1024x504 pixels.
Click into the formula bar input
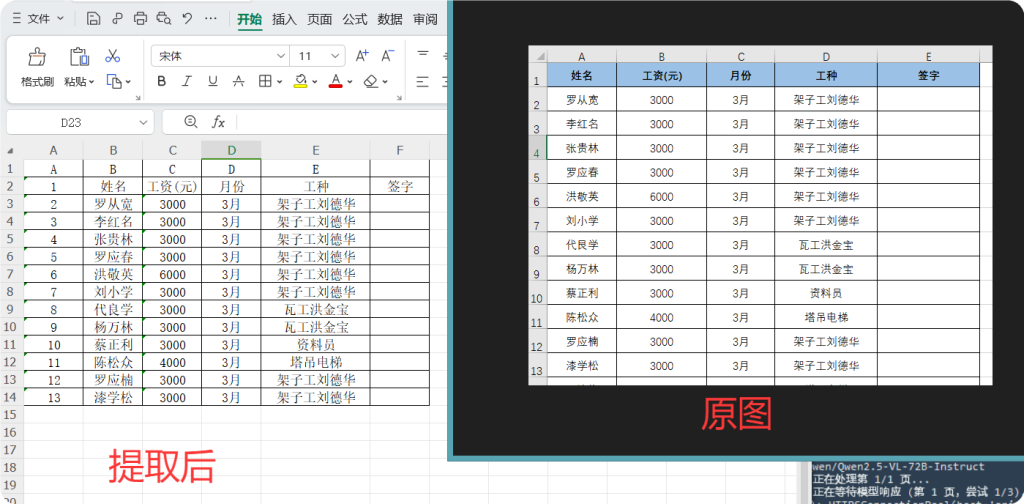click(x=340, y=122)
